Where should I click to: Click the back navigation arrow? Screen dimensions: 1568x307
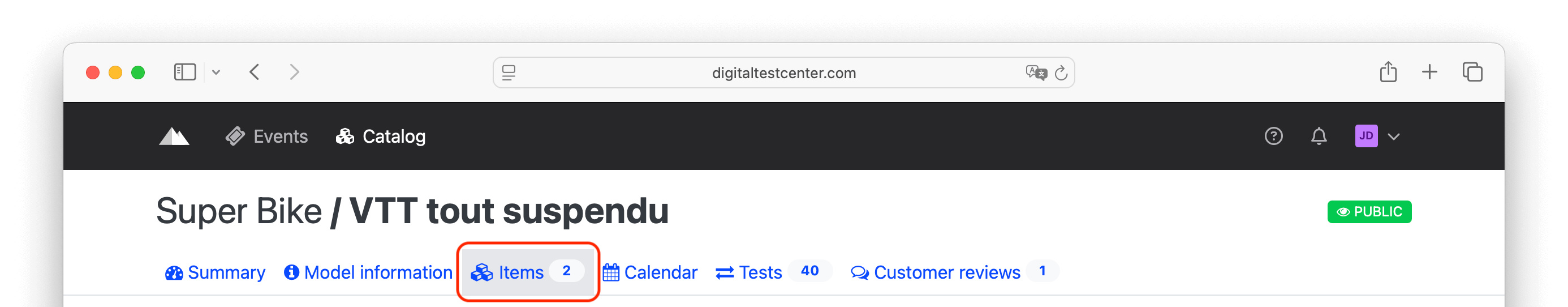(255, 72)
